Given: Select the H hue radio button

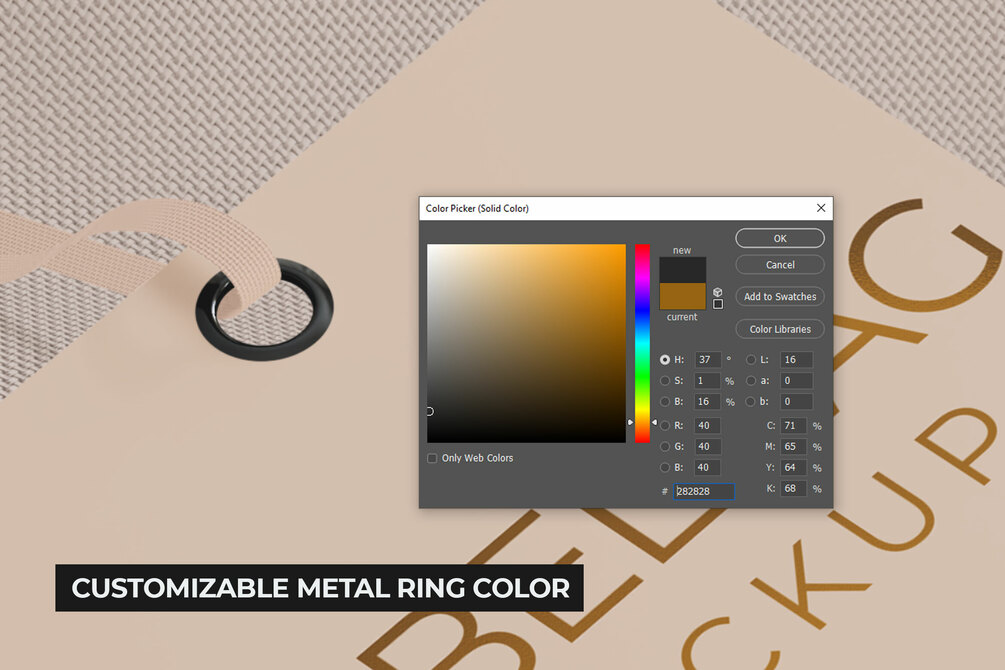Looking at the screenshot, I should click(x=665, y=360).
